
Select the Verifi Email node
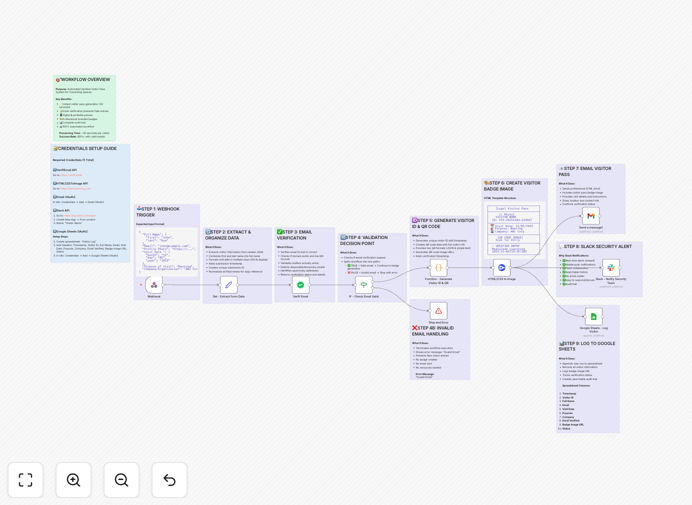pyautogui.click(x=301, y=285)
